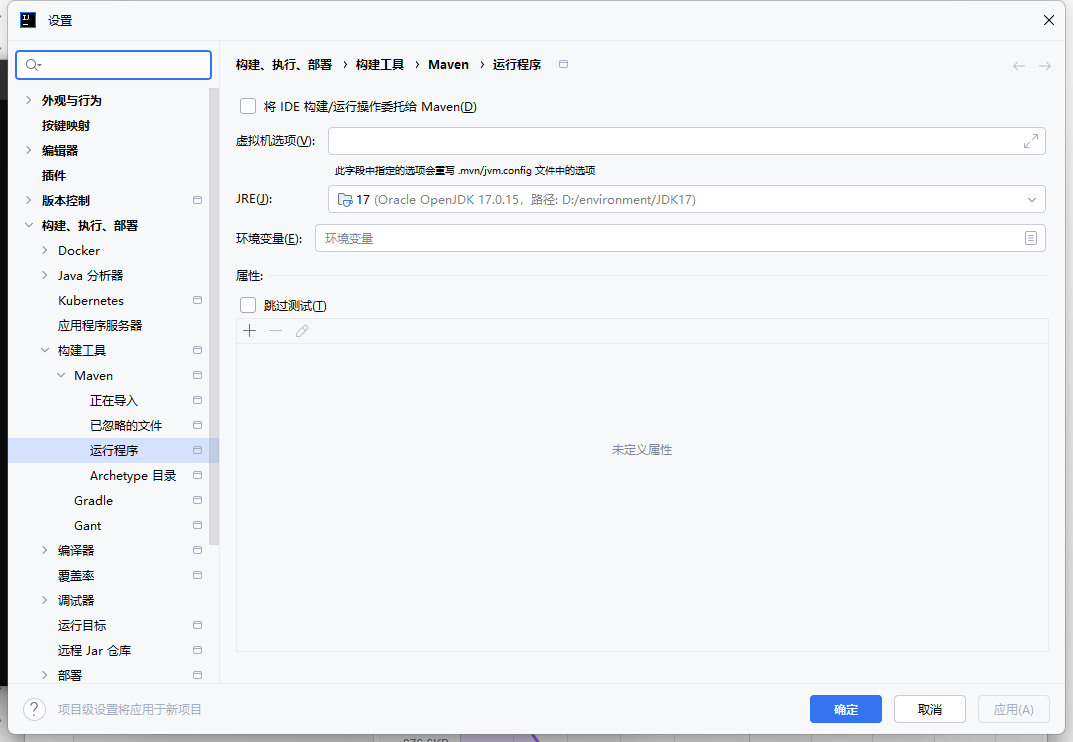Expand the VM options field editor

[1031, 142]
